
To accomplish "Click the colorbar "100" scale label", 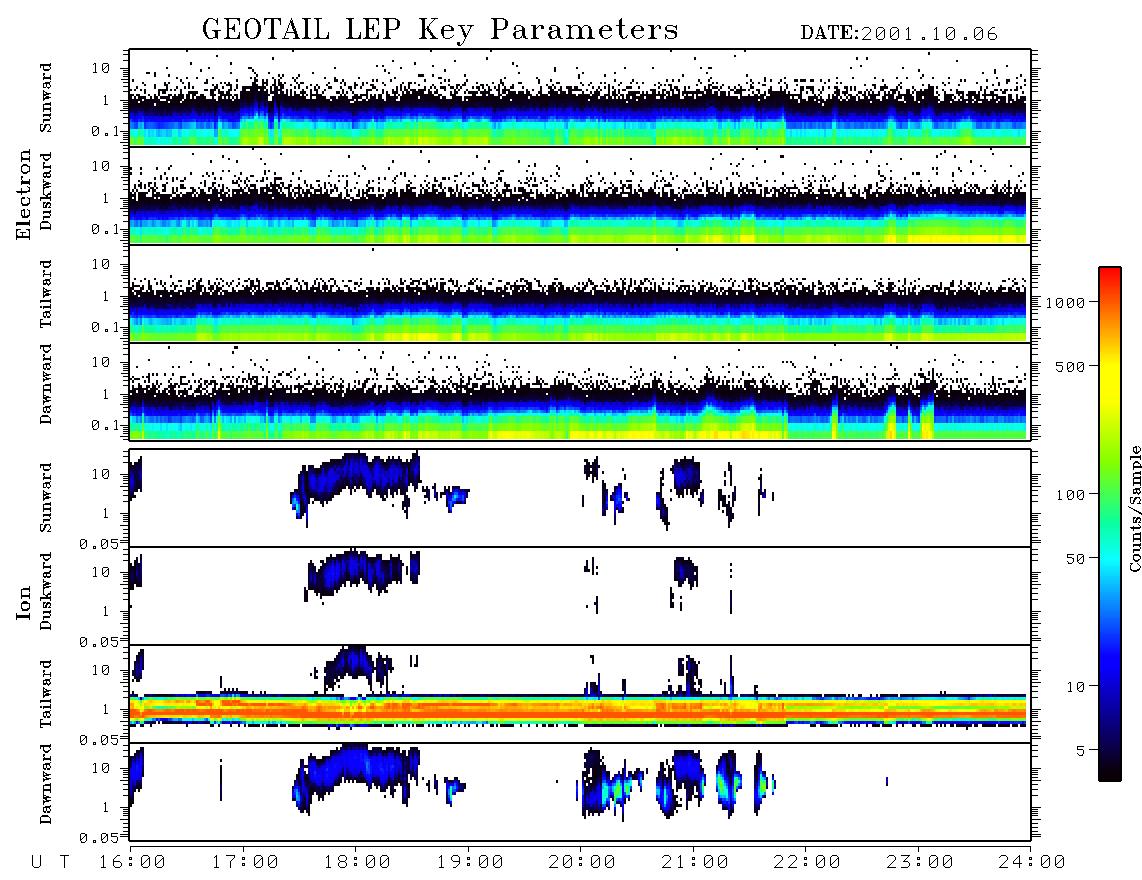I will tap(1071, 495).
